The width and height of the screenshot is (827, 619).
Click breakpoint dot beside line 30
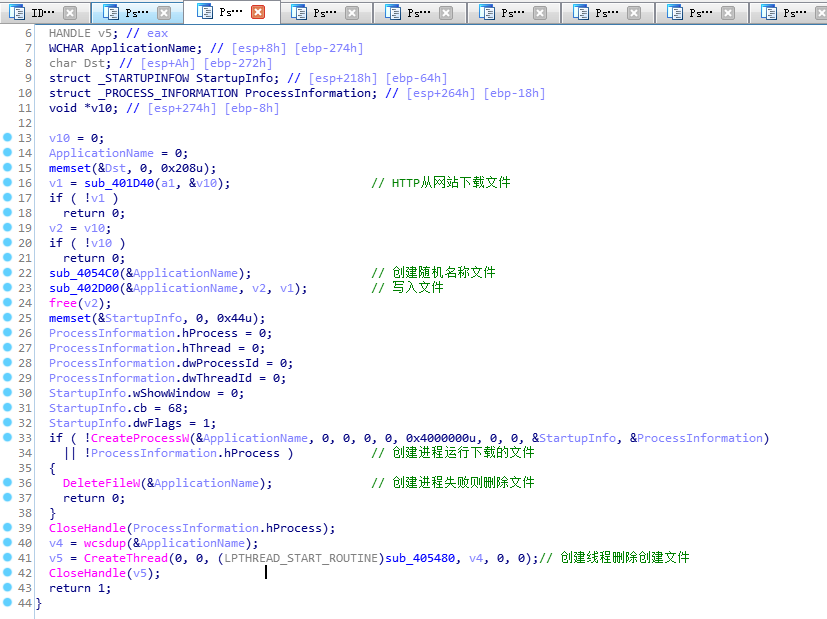pos(7,392)
